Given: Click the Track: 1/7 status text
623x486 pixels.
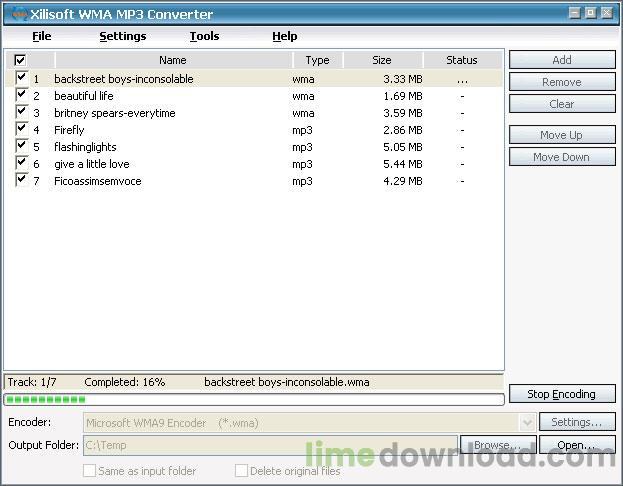Looking at the screenshot, I should point(32,382).
